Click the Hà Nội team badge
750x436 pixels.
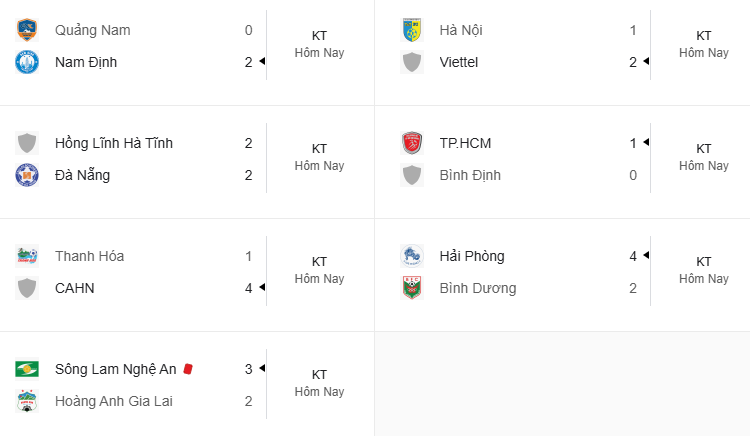tap(411, 30)
